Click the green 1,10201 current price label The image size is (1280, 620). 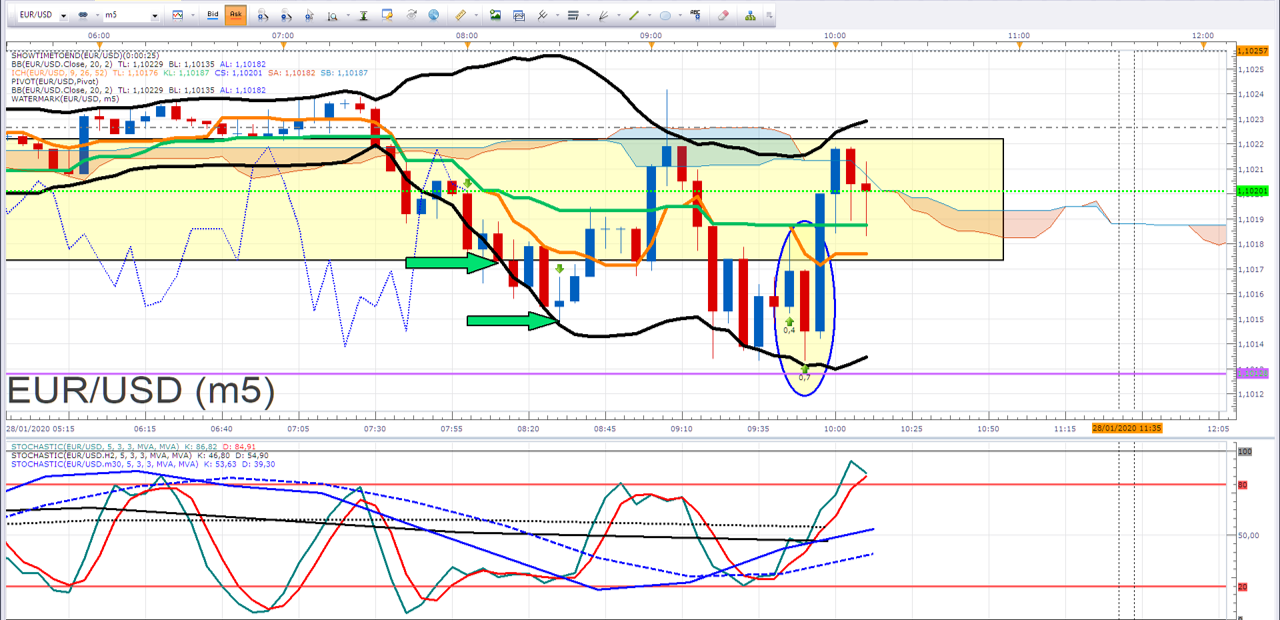(x=1251, y=191)
